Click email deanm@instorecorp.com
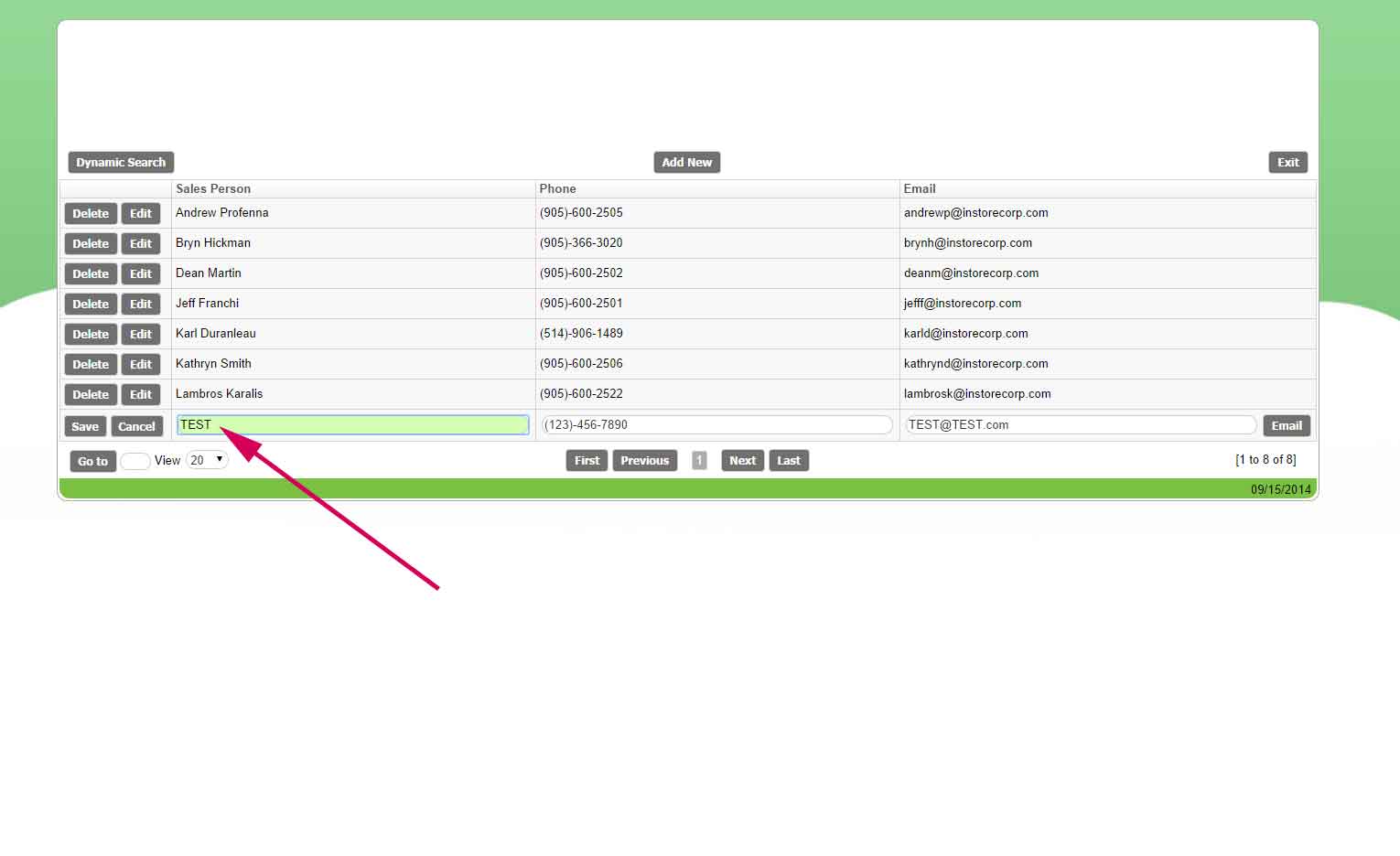The height and width of the screenshot is (856, 1400). (x=972, y=273)
